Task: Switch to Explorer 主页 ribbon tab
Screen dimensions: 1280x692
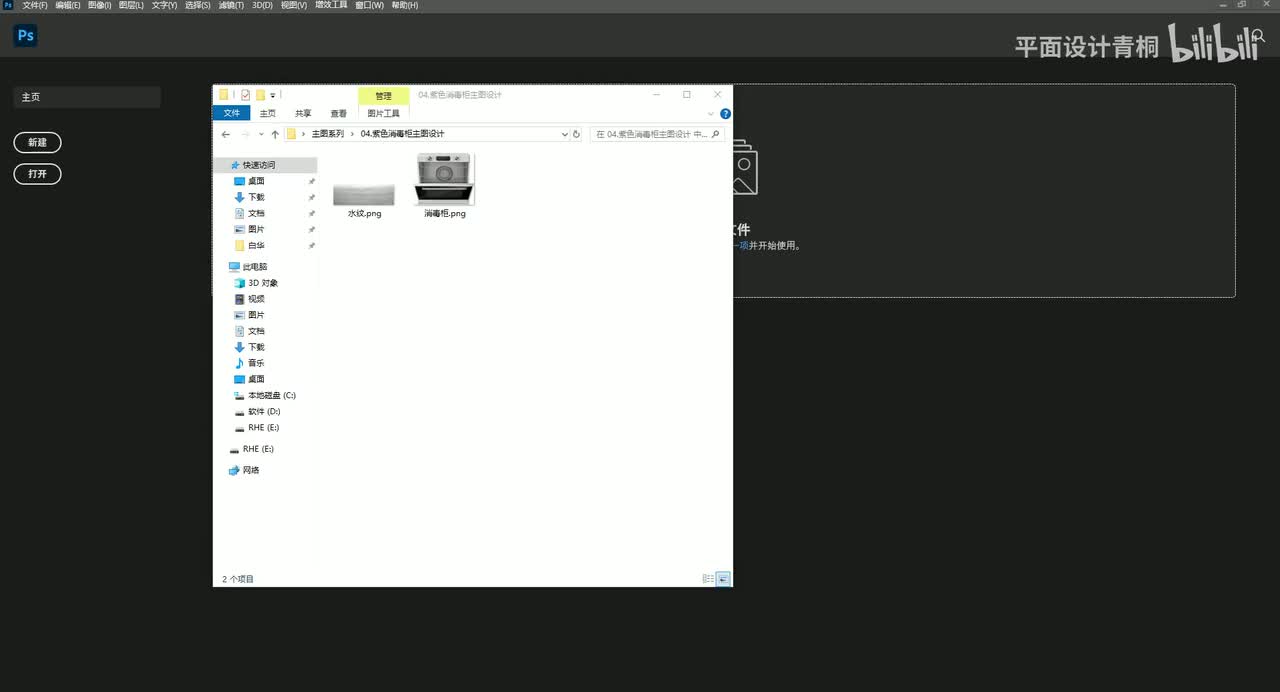Action: click(268, 113)
